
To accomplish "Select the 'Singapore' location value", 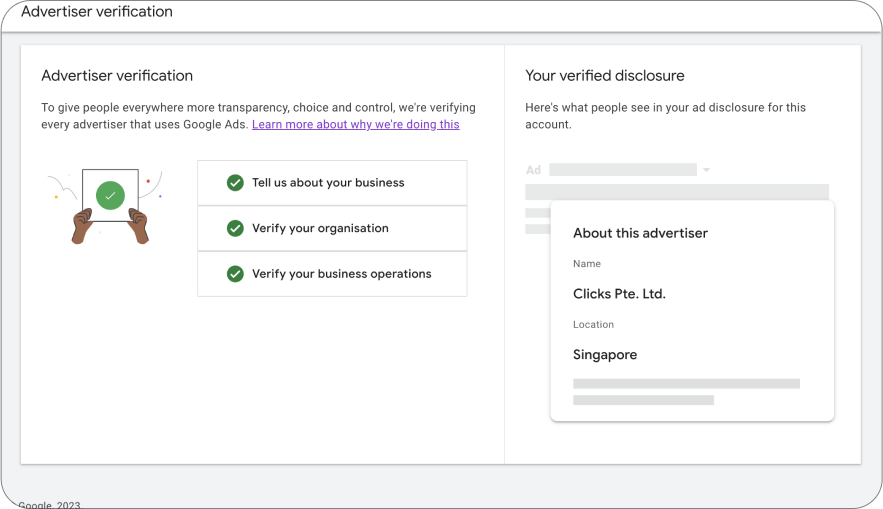I will [605, 355].
